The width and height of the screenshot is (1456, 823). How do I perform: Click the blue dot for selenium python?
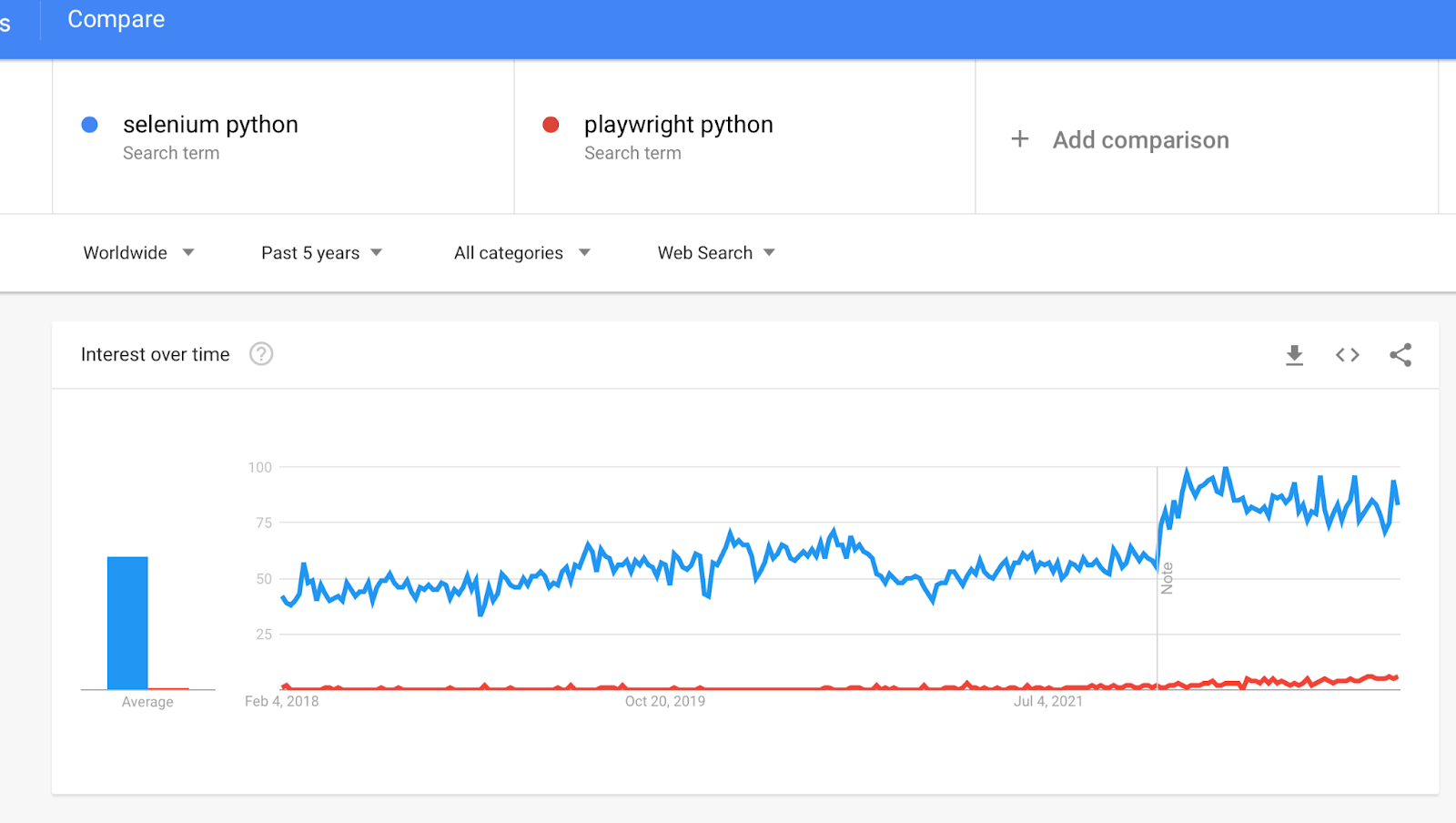[x=89, y=125]
